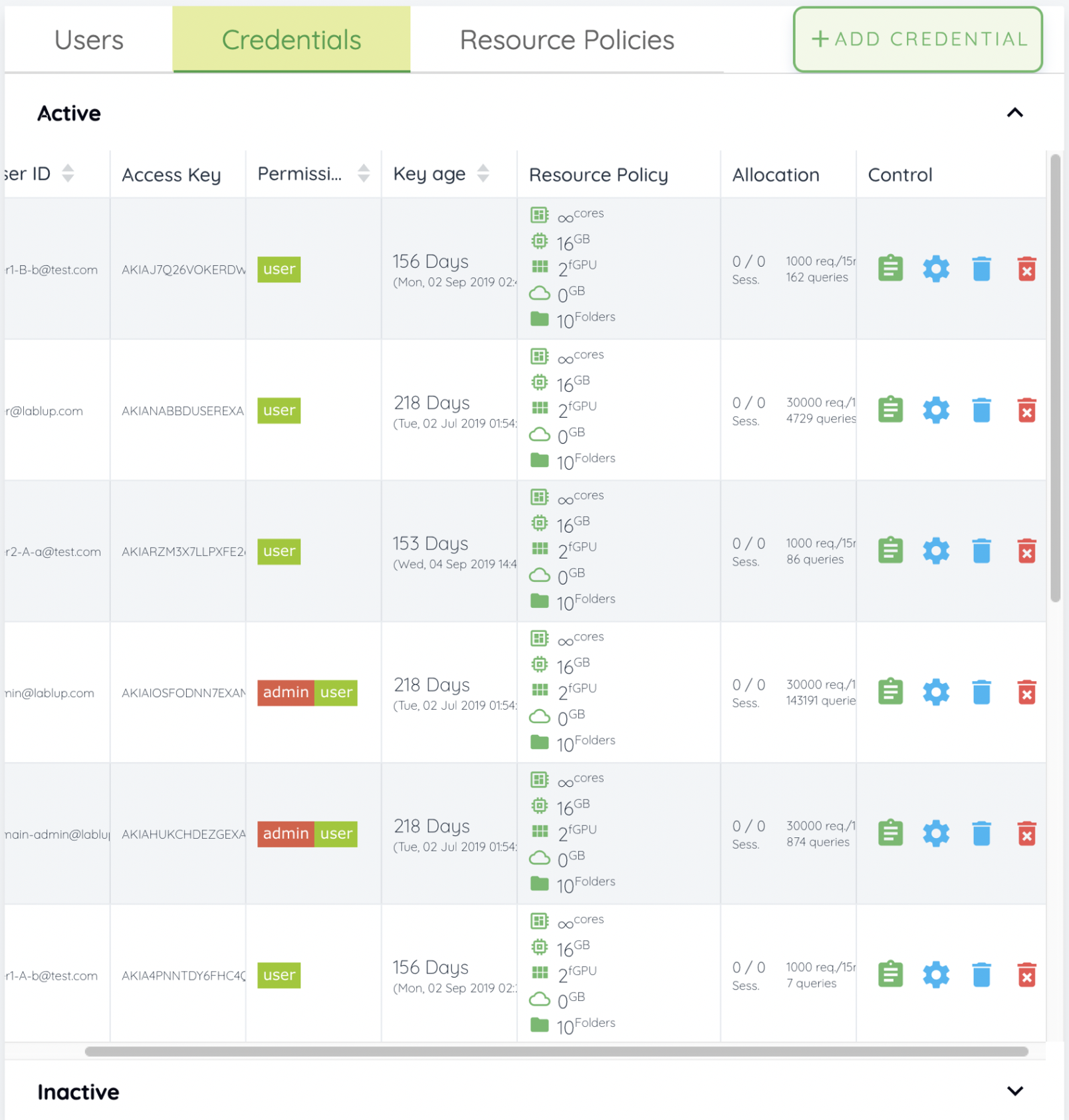Collapse the Active credentials section
This screenshot has width=1069, height=1120.
point(1014,112)
